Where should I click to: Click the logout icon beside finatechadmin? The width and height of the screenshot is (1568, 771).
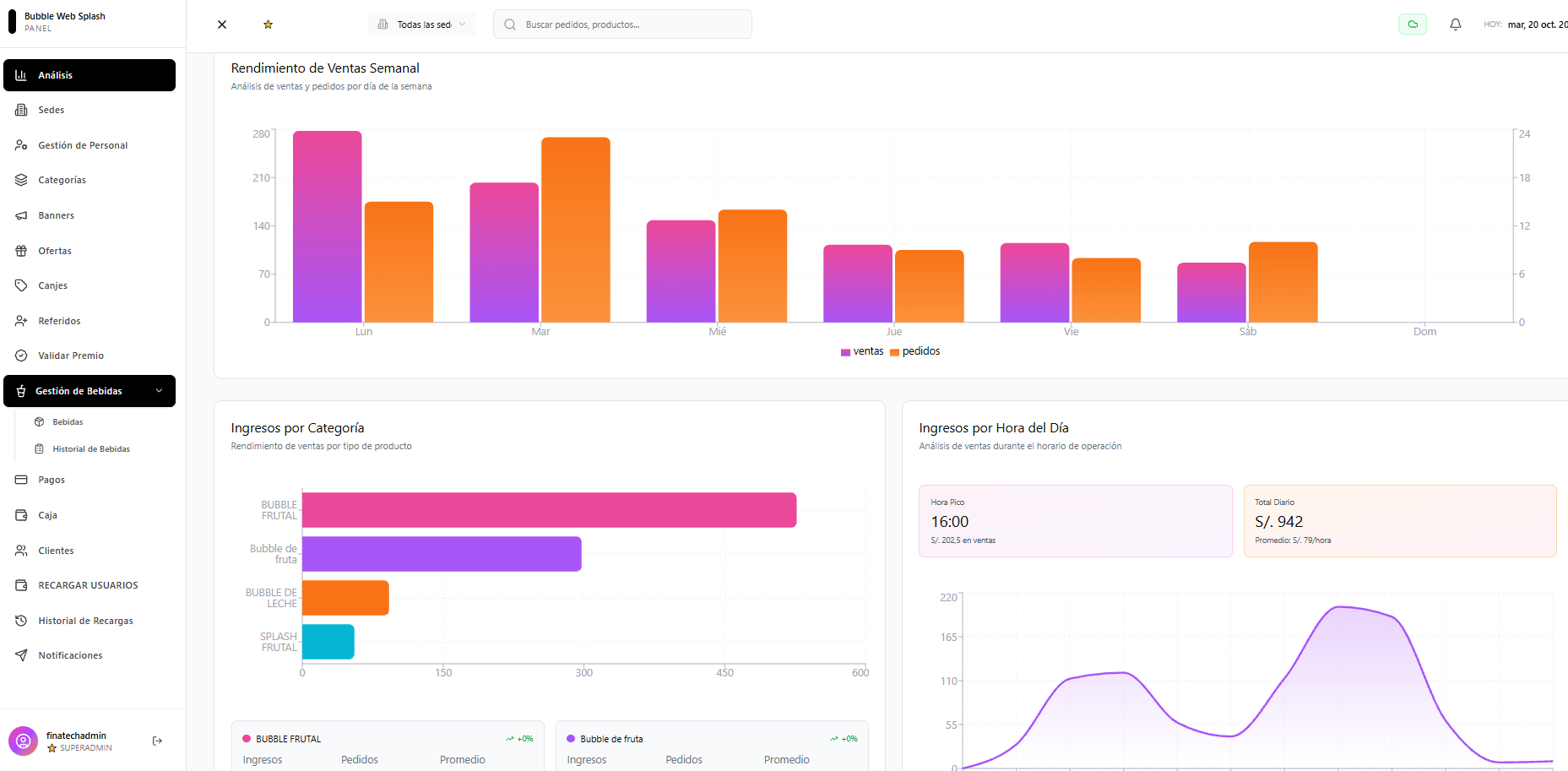pos(157,741)
